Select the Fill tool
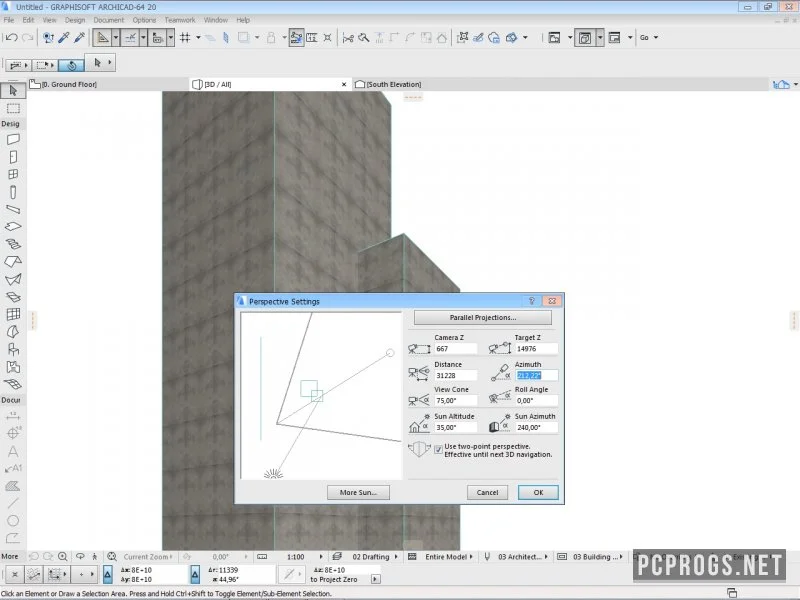Viewport: 800px width, 600px height. coord(13,486)
